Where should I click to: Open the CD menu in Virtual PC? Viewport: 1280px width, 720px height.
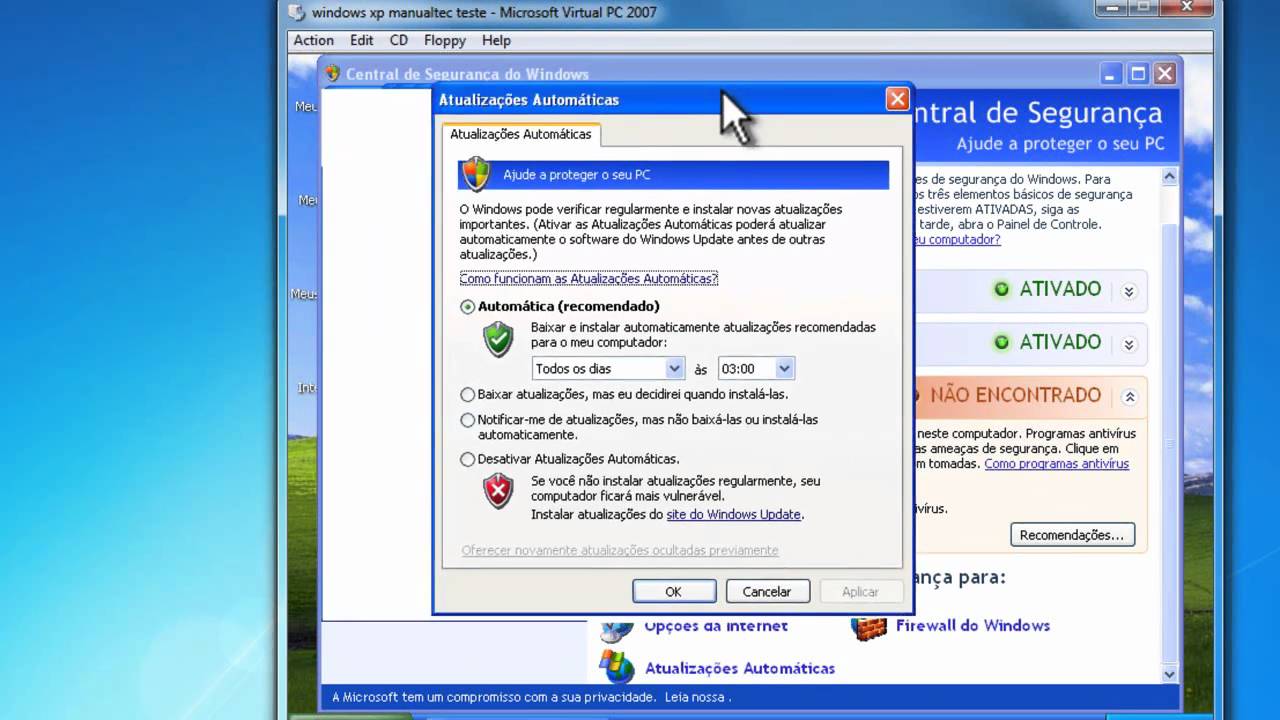[x=399, y=41]
